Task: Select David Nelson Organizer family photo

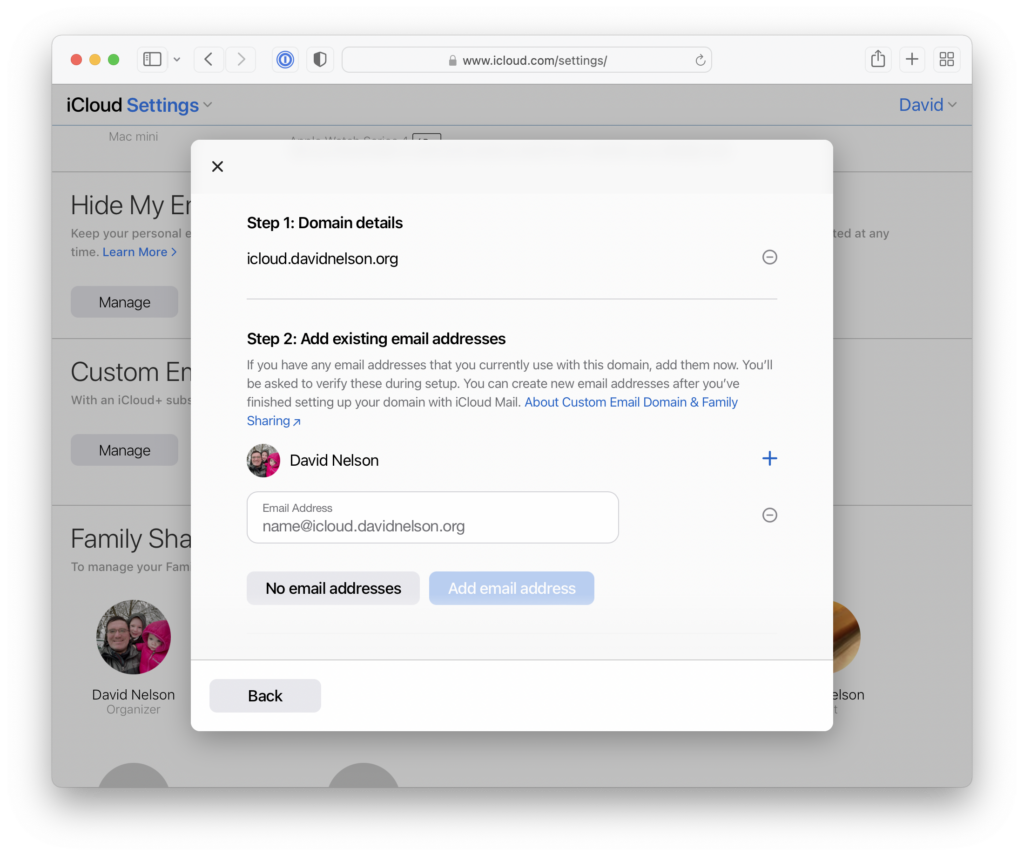Action: pyautogui.click(x=133, y=637)
